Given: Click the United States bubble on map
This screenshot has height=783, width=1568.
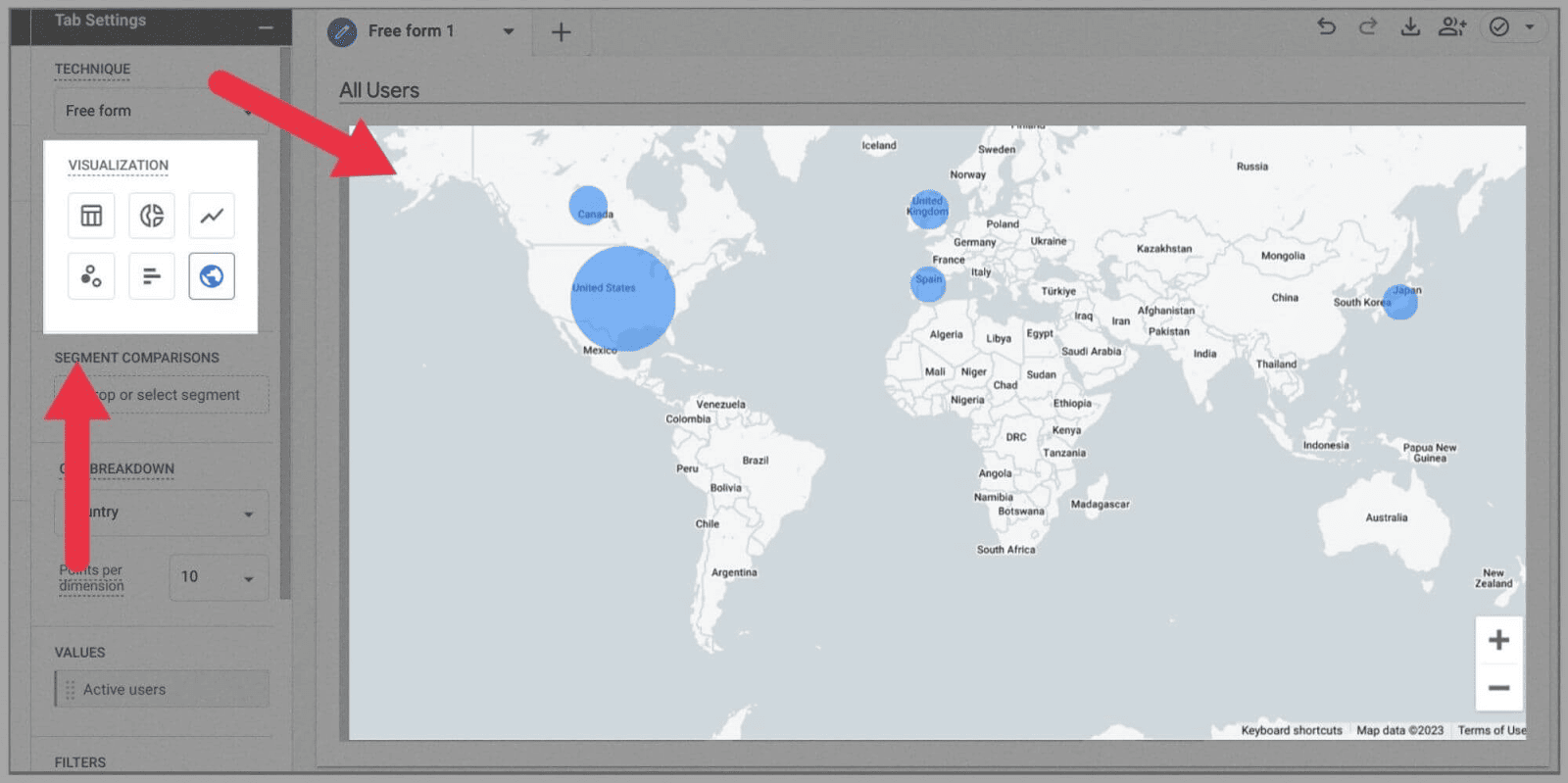Looking at the screenshot, I should 622,299.
